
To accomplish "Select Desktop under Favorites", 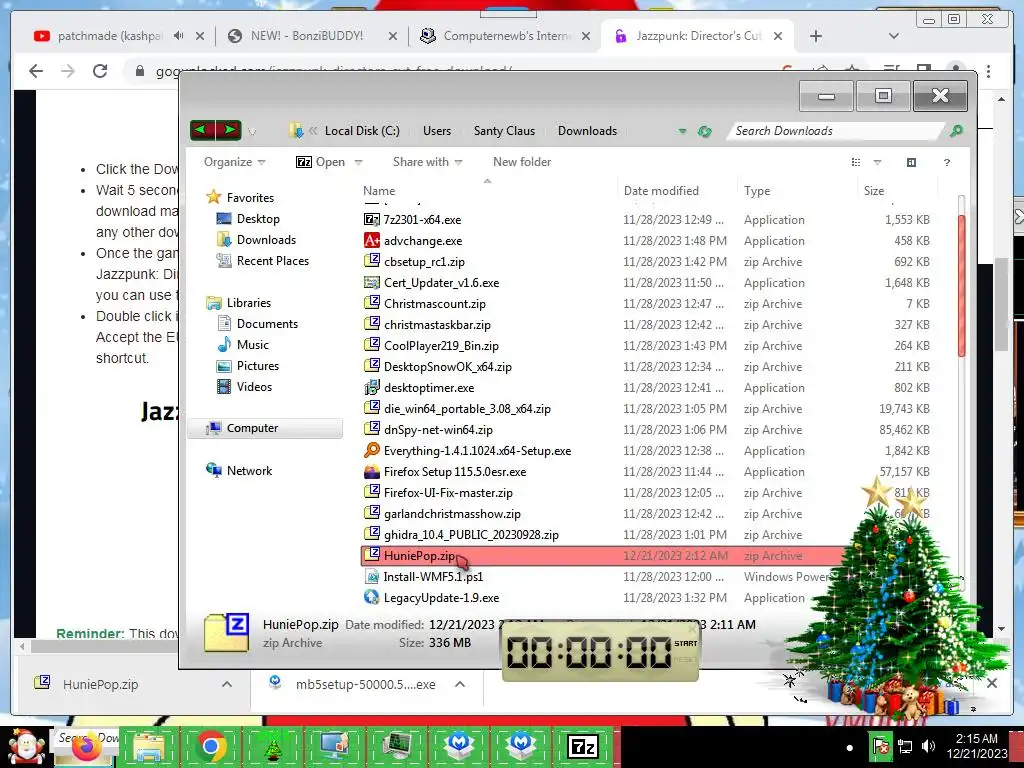I will click(258, 219).
